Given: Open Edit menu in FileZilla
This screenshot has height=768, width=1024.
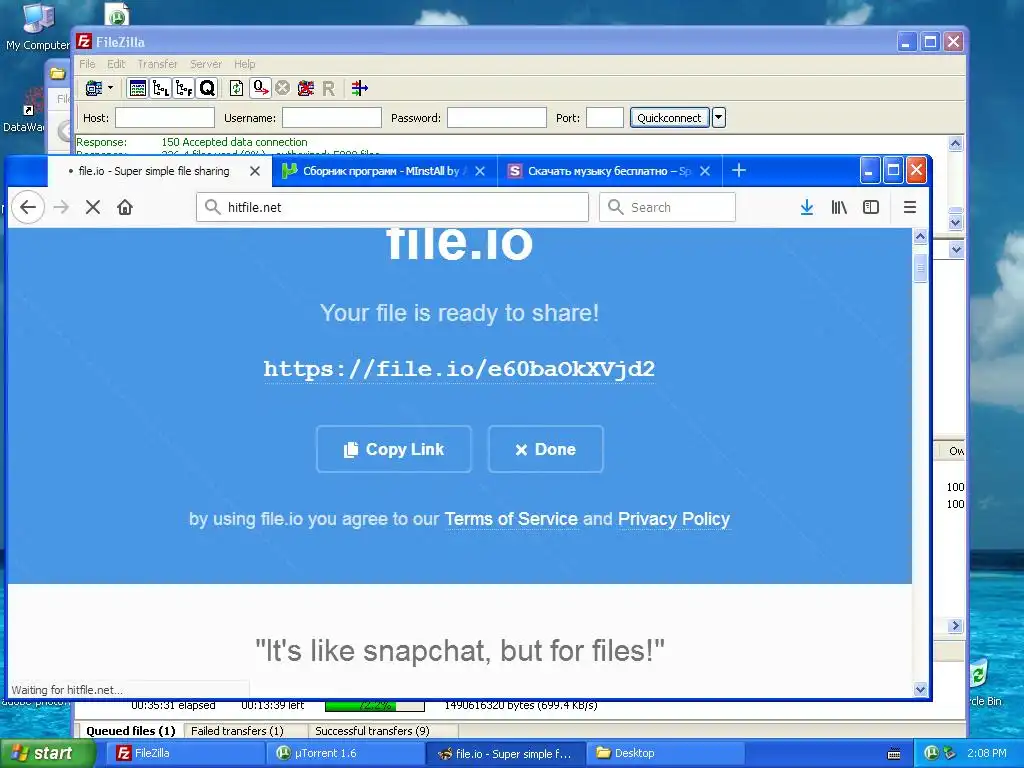Looking at the screenshot, I should 116,64.
